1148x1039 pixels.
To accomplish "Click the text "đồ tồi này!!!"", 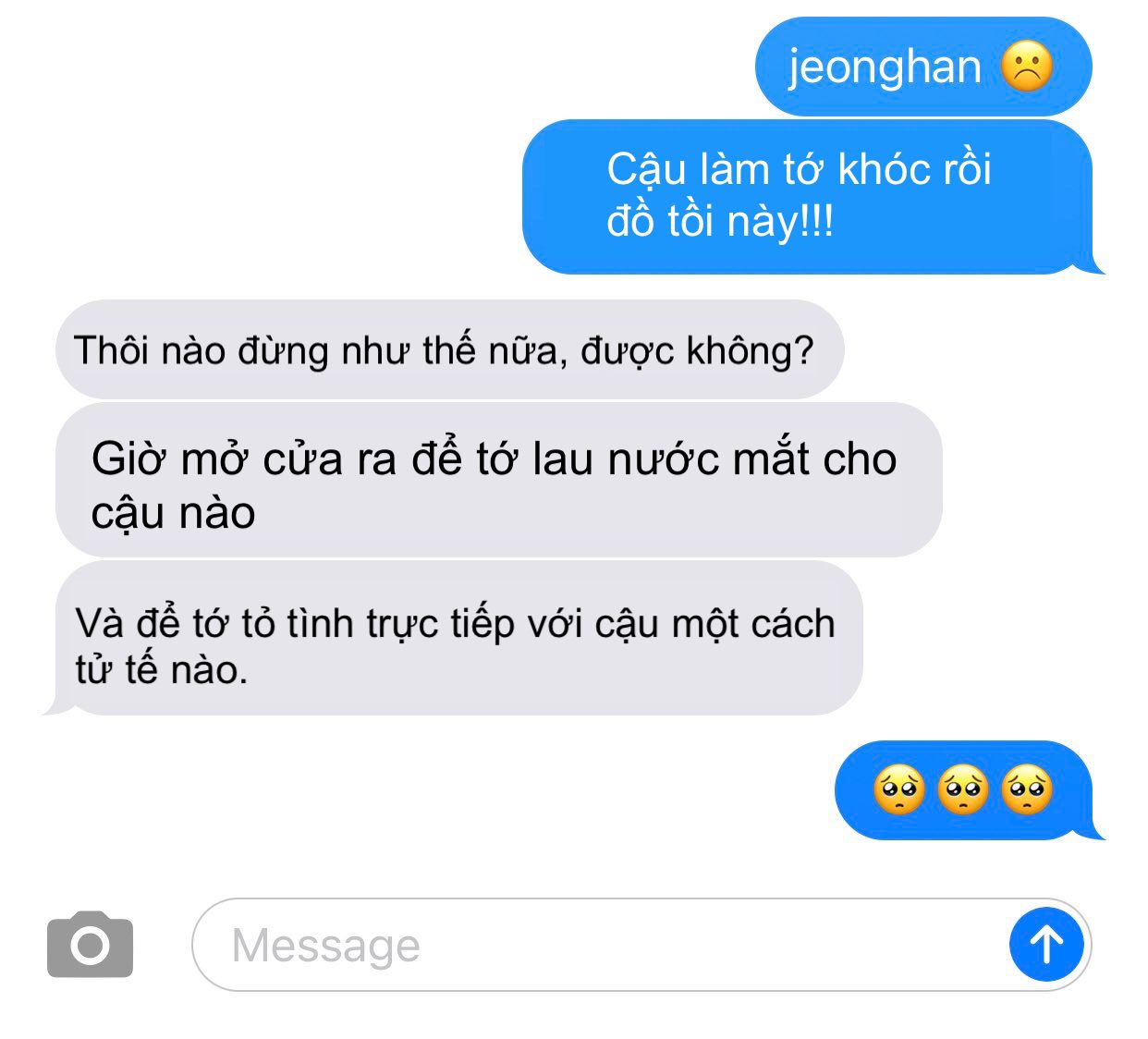I will coord(720,222).
